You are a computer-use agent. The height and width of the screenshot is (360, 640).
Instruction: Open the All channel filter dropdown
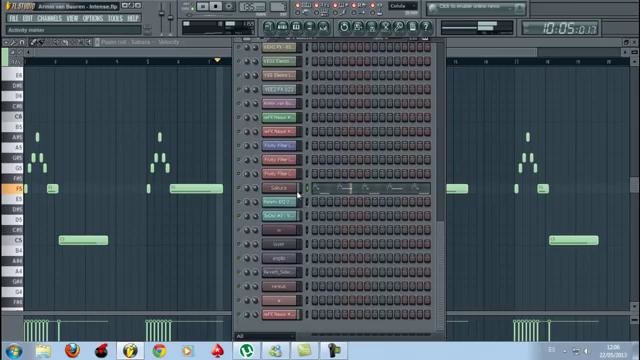(x=264, y=336)
